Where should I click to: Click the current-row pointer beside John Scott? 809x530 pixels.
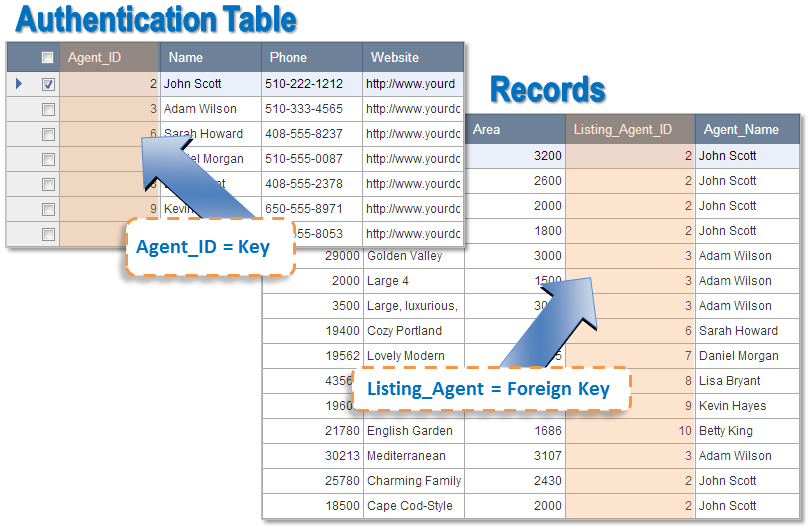click(x=19, y=84)
